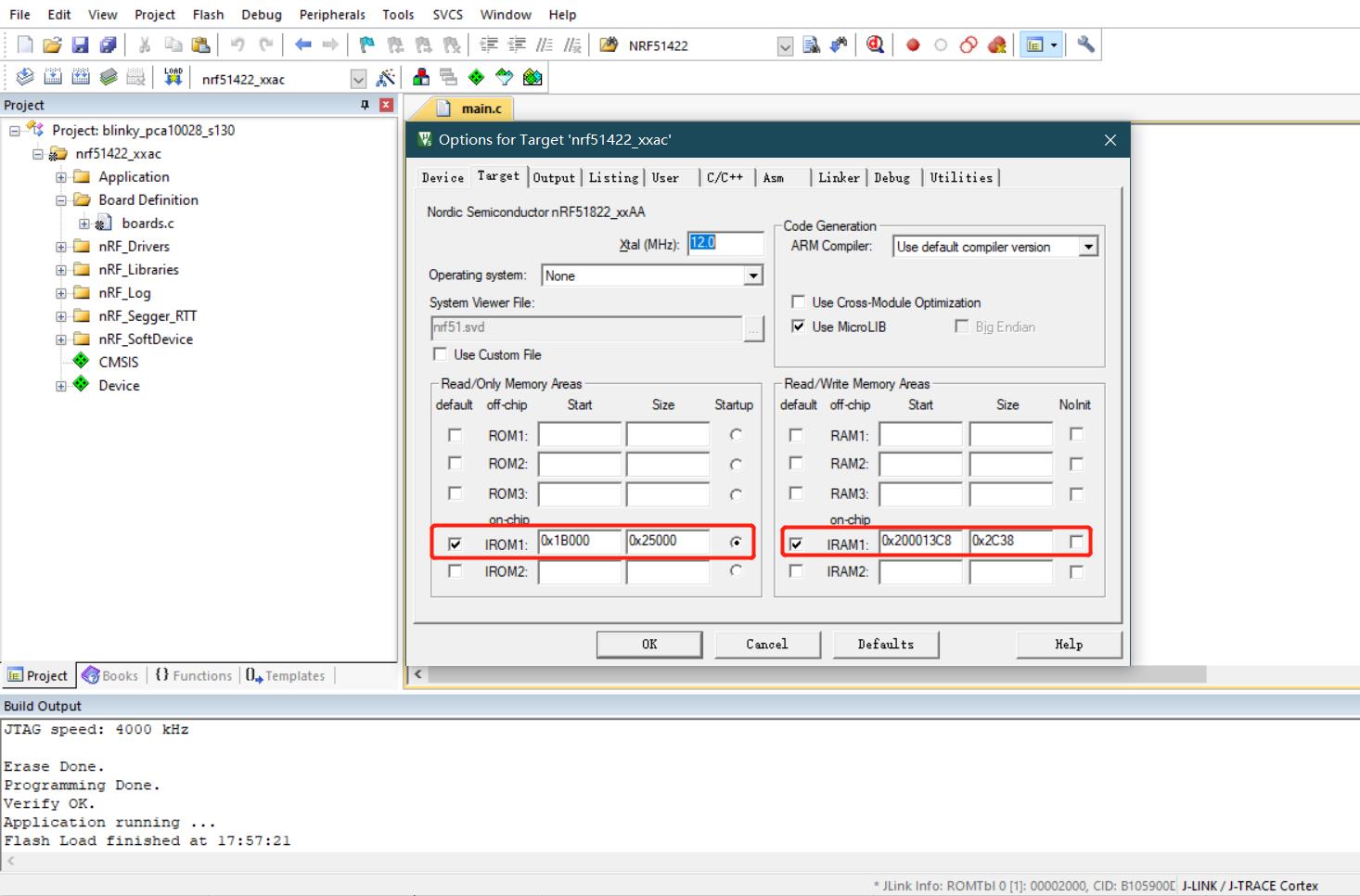1360x896 pixels.
Task: Save the current file with floppy icon
Action: (x=81, y=45)
